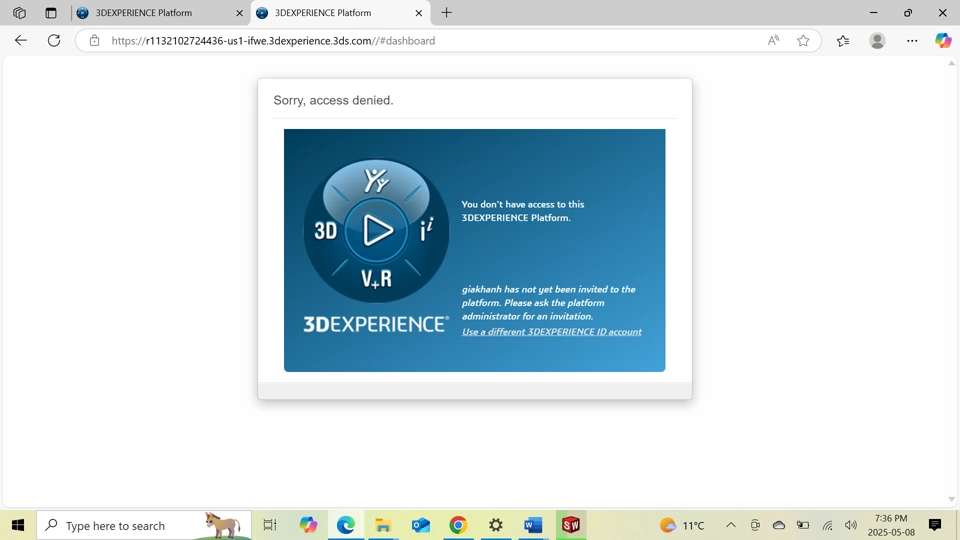This screenshot has width=960, height=540.
Task: Open Read aloud in address bar
Action: click(x=773, y=40)
